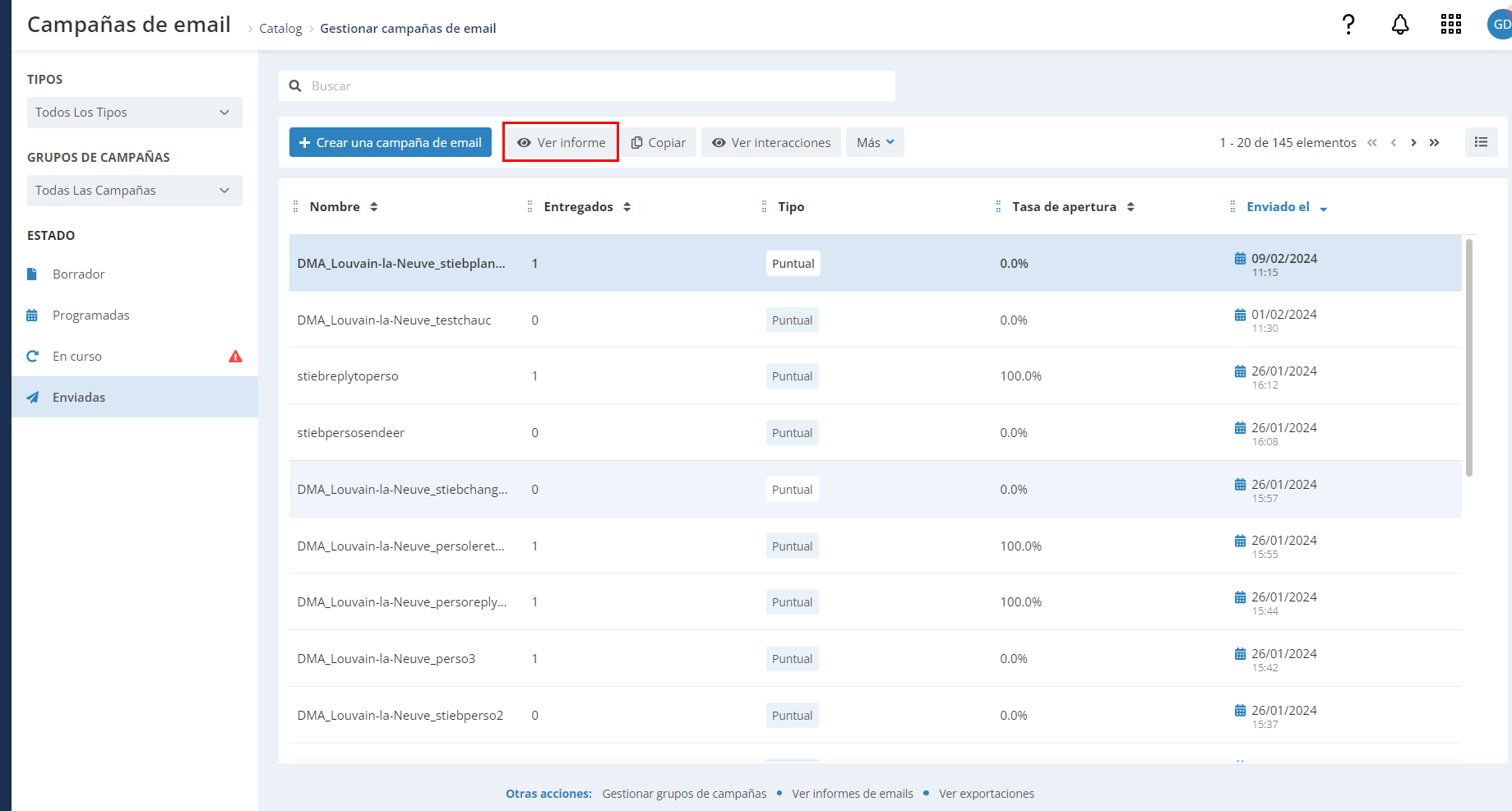Click the calendar icon next to 26/01/2024 16:12
This screenshot has width=1512, height=811.
[x=1240, y=371]
